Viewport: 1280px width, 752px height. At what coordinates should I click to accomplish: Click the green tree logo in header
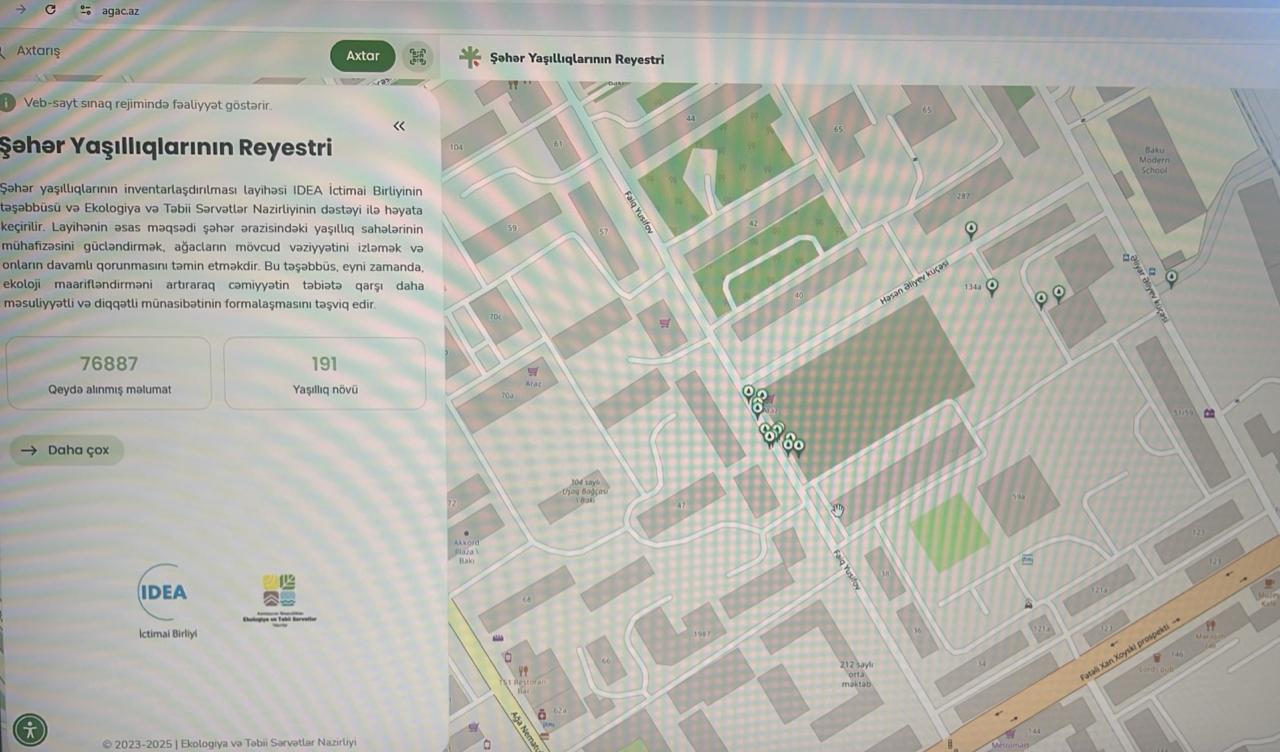(469, 58)
